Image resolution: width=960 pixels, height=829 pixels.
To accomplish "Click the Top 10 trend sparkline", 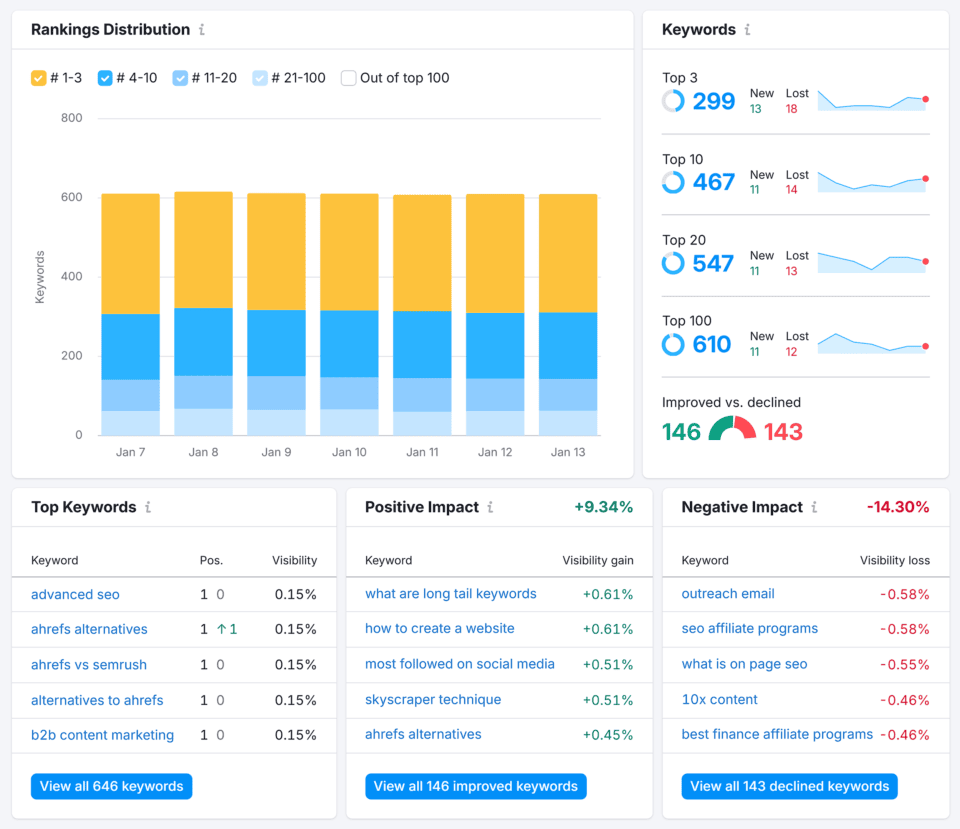I will 872,181.
